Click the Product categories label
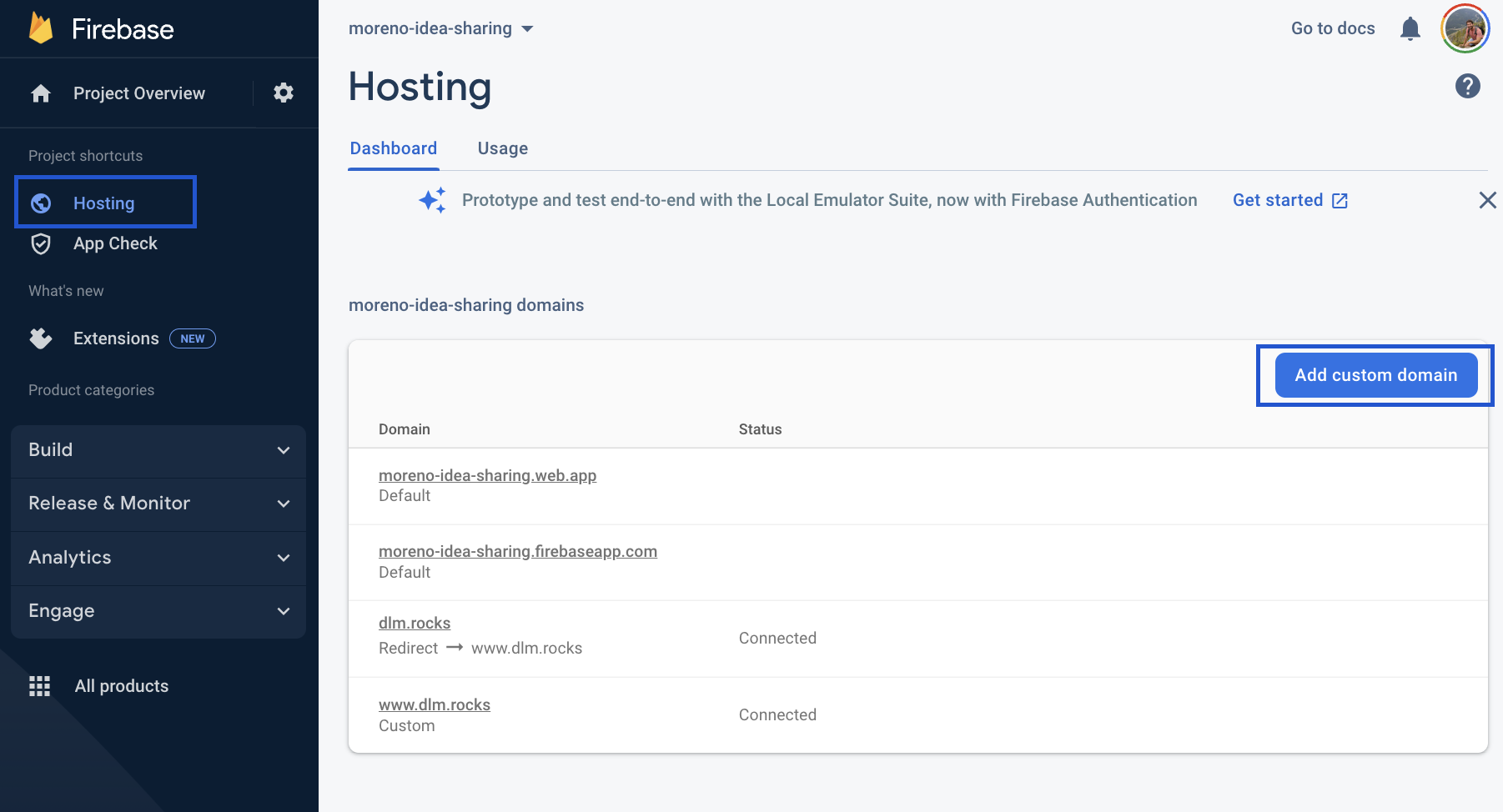The height and width of the screenshot is (812, 1503). [92, 390]
